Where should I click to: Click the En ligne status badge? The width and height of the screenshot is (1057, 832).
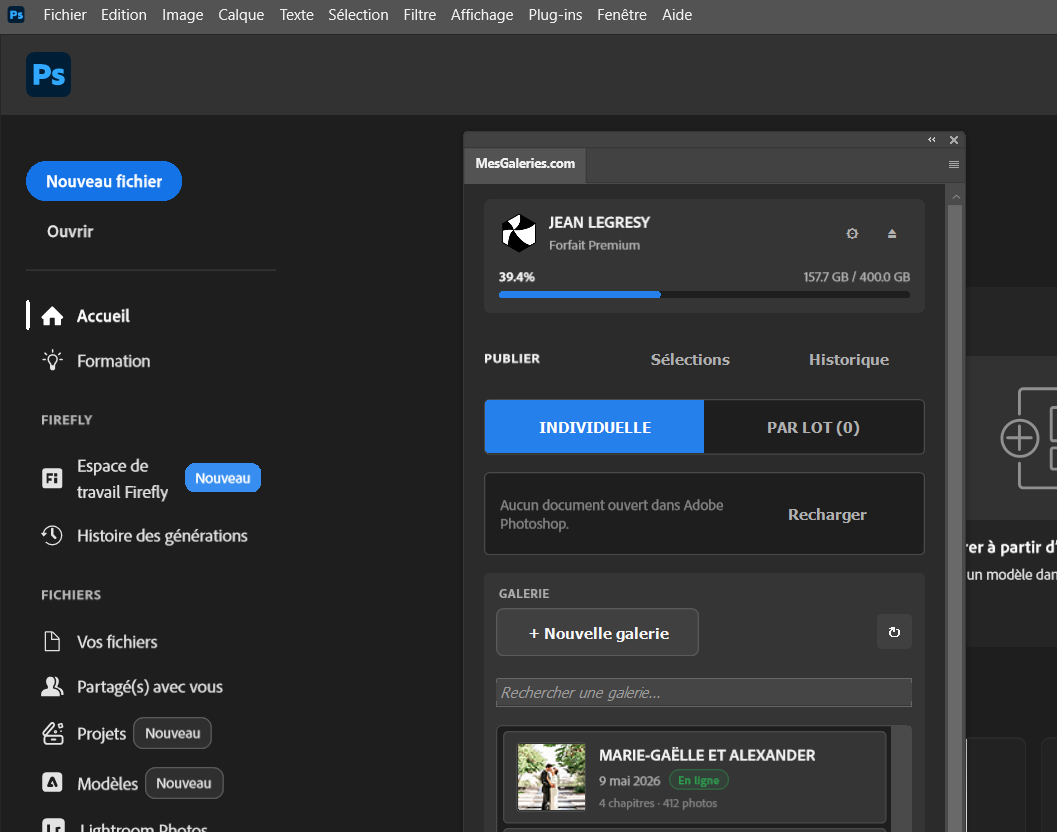pos(698,780)
